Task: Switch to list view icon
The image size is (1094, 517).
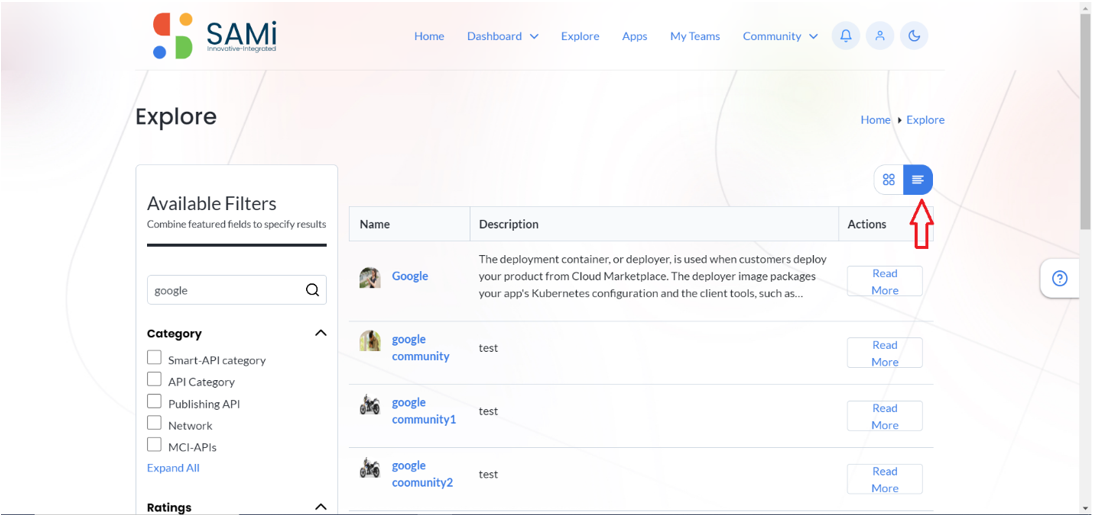Action: [x=917, y=180]
